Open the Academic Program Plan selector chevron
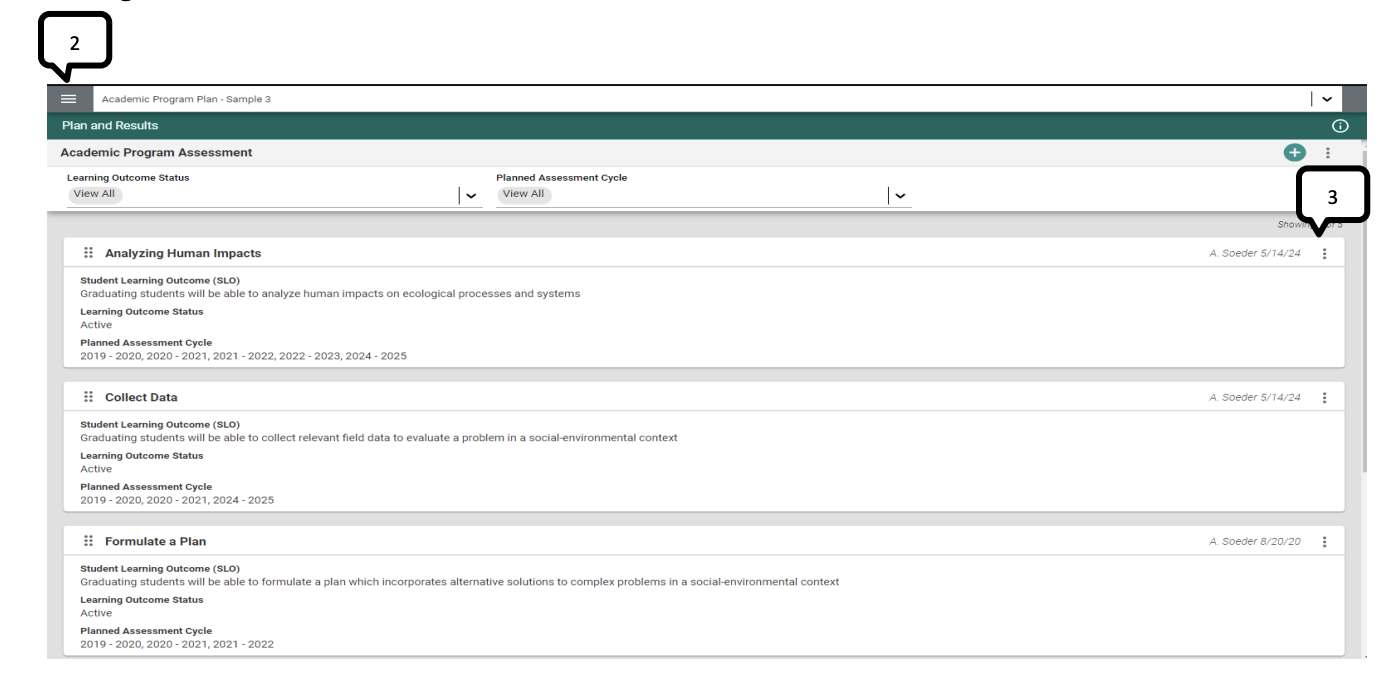 [x=1327, y=98]
